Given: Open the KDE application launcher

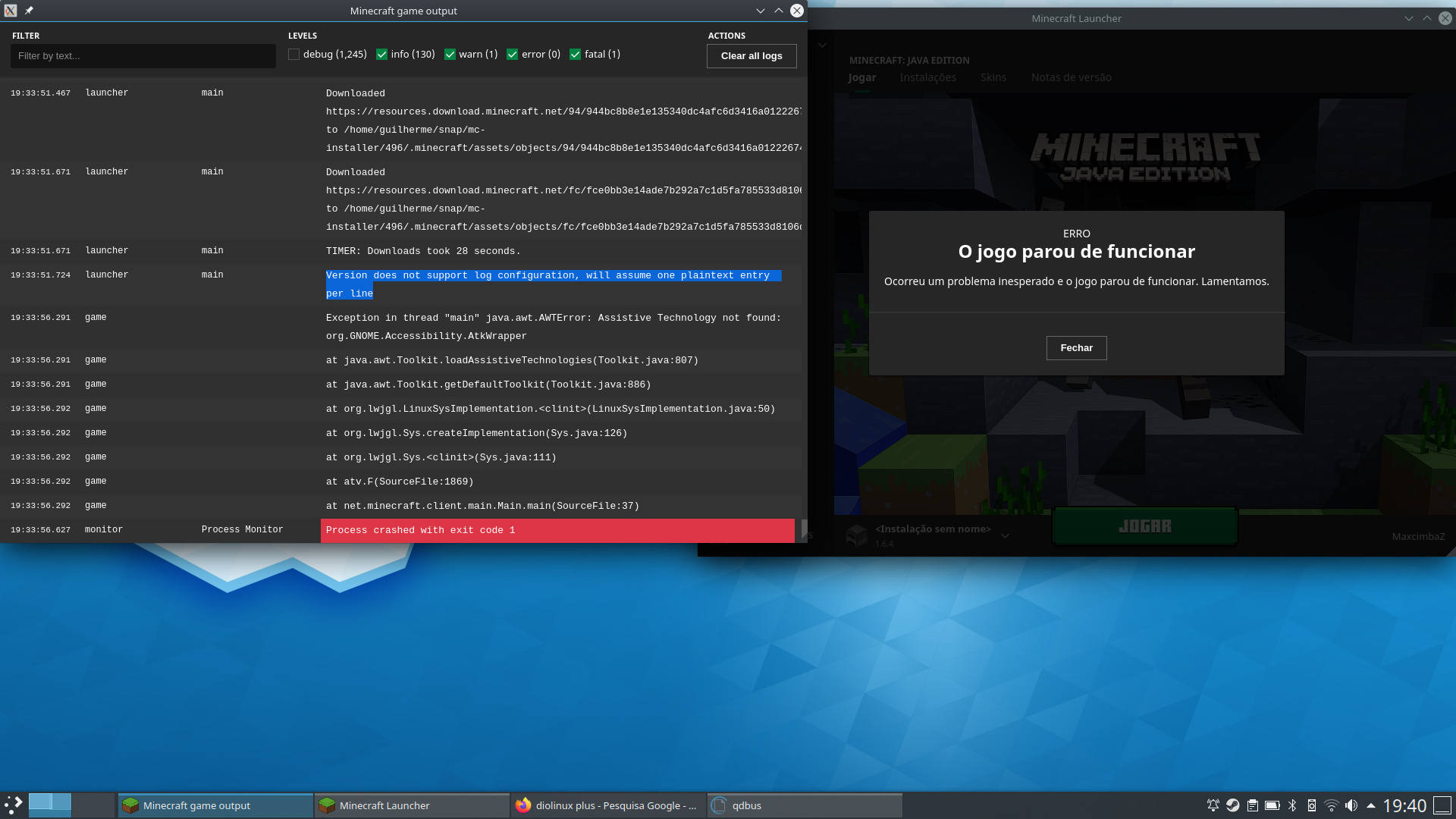Looking at the screenshot, I should [x=14, y=805].
